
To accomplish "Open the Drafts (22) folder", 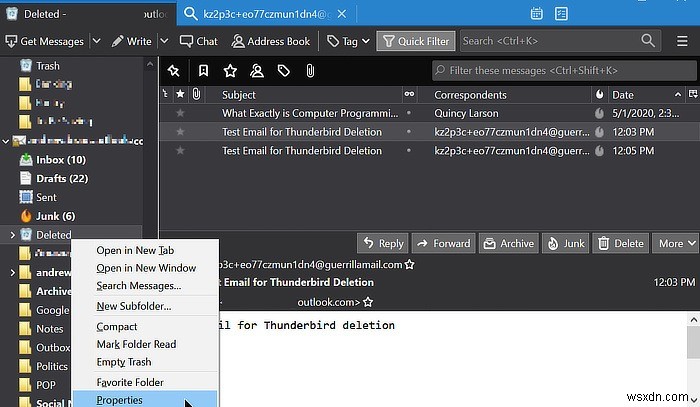I will [x=62, y=178].
